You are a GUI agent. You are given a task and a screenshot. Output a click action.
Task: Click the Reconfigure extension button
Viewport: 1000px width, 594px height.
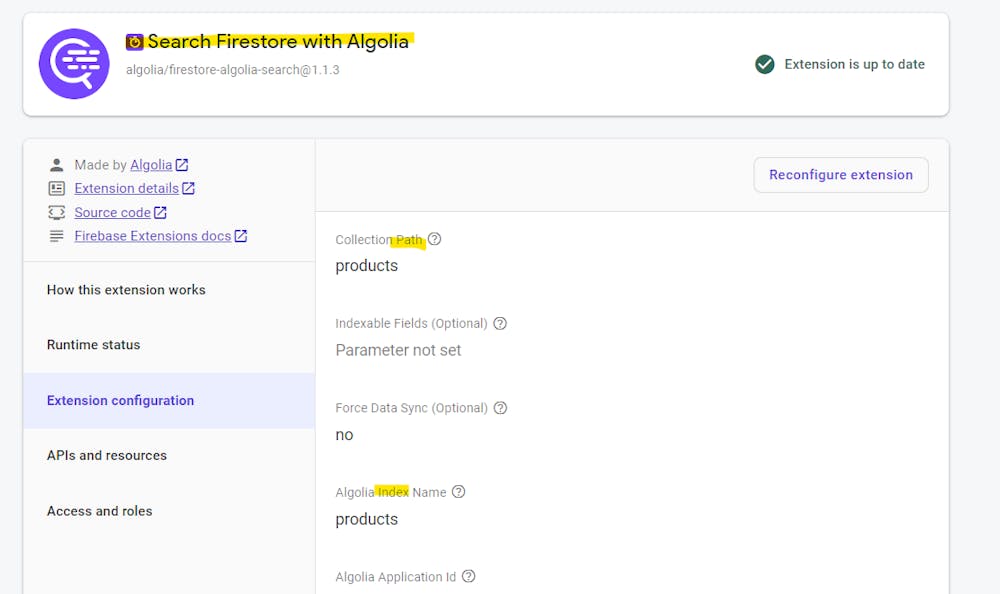(x=840, y=174)
